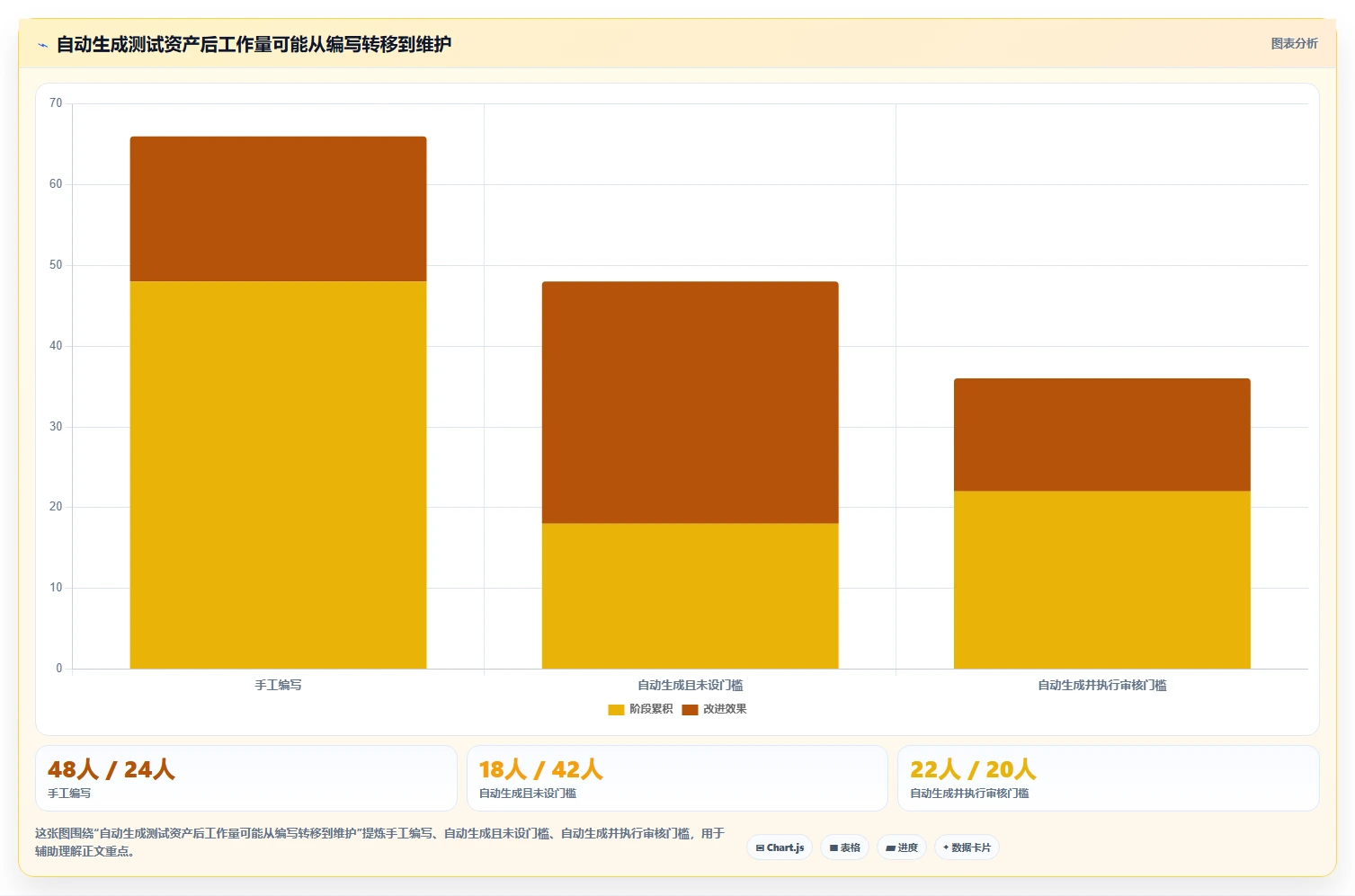Open the 22人 / 20人 data card
Screen dimensions: 1355x896
pyautogui.click(x=1108, y=778)
